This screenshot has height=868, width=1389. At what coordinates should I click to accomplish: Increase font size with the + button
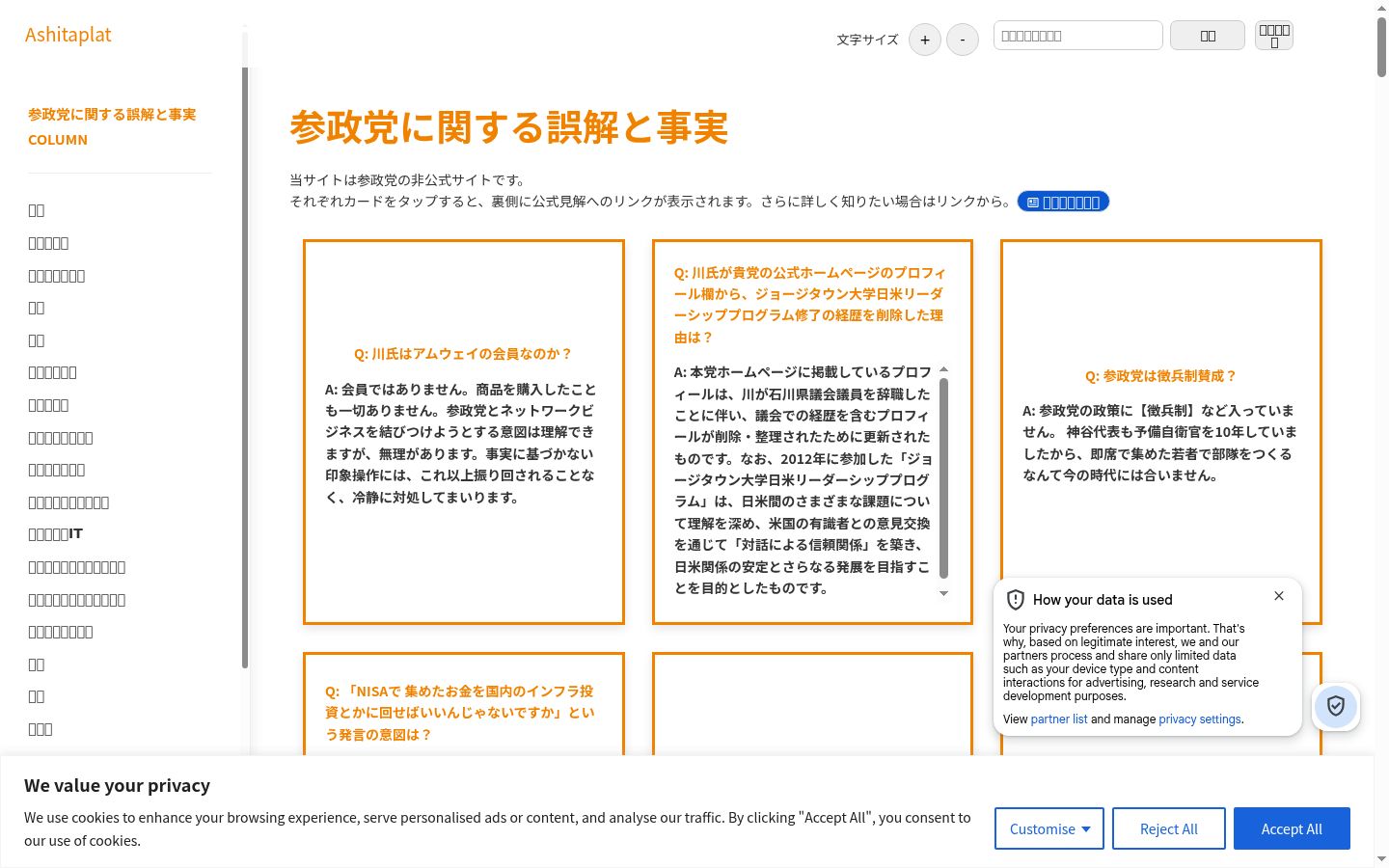coord(925,40)
